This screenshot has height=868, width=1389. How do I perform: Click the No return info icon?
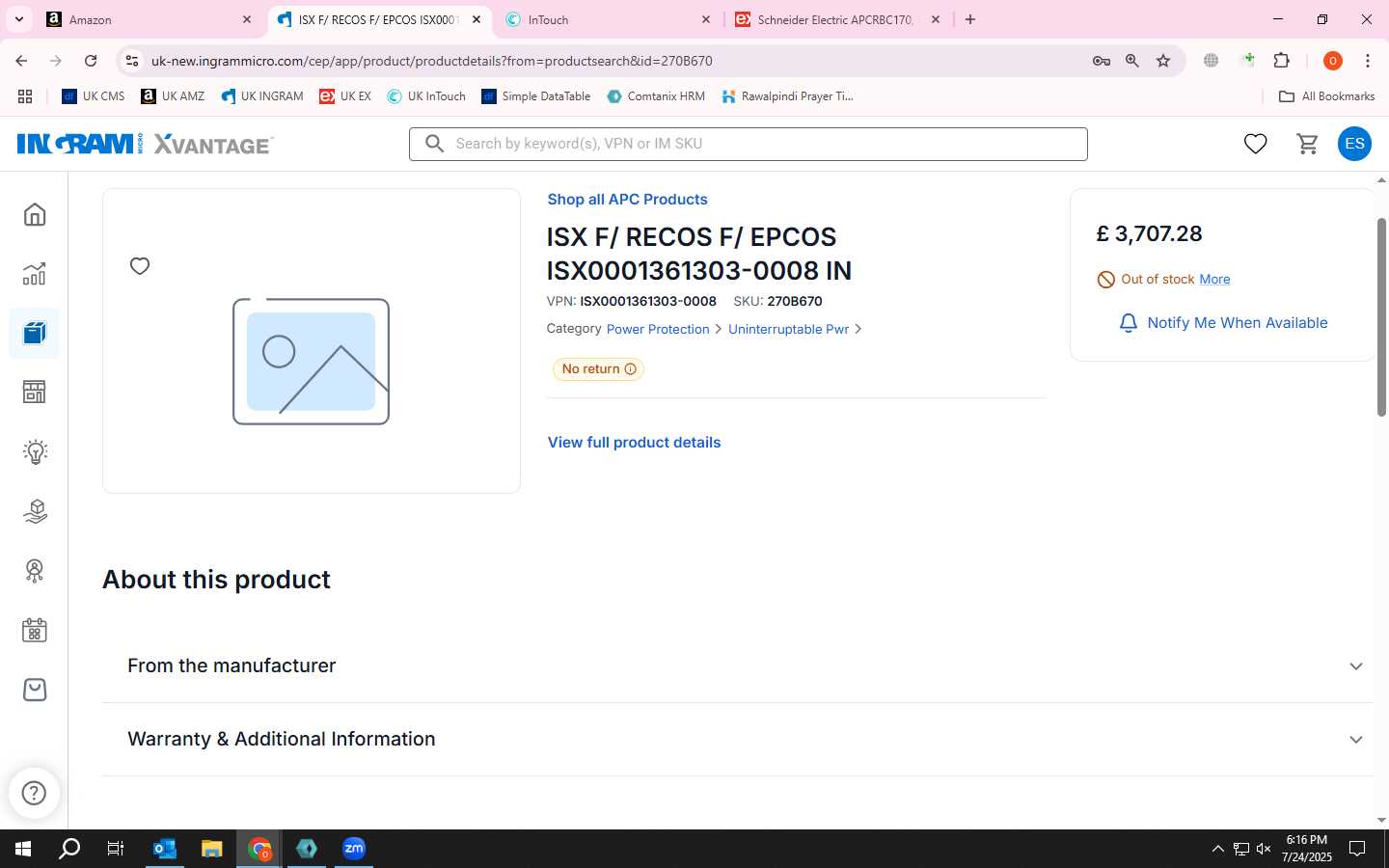tap(631, 369)
